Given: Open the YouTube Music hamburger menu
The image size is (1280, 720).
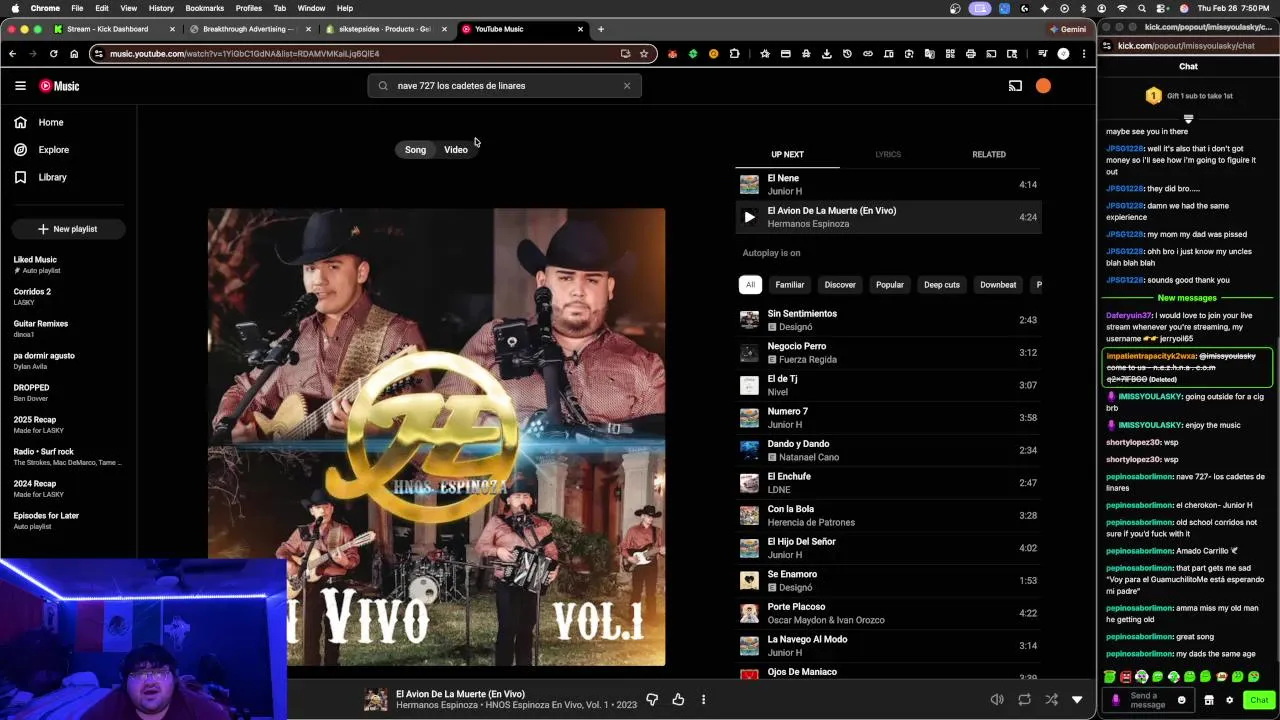Looking at the screenshot, I should point(20,86).
